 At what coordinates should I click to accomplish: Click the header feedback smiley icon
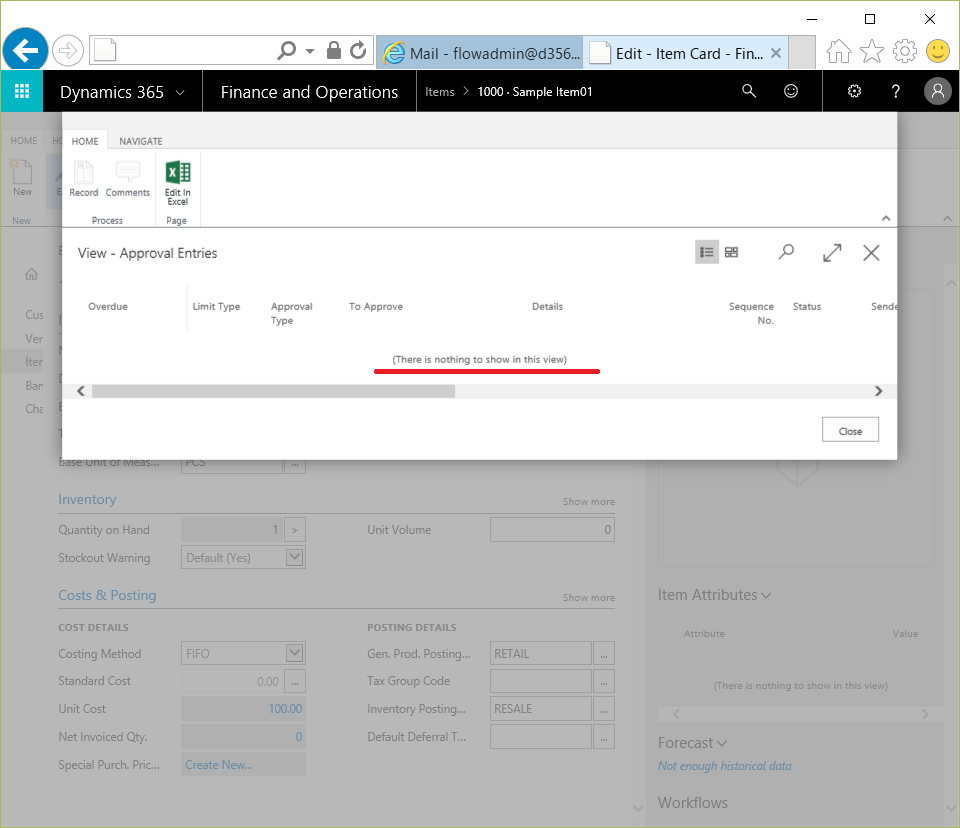click(791, 91)
